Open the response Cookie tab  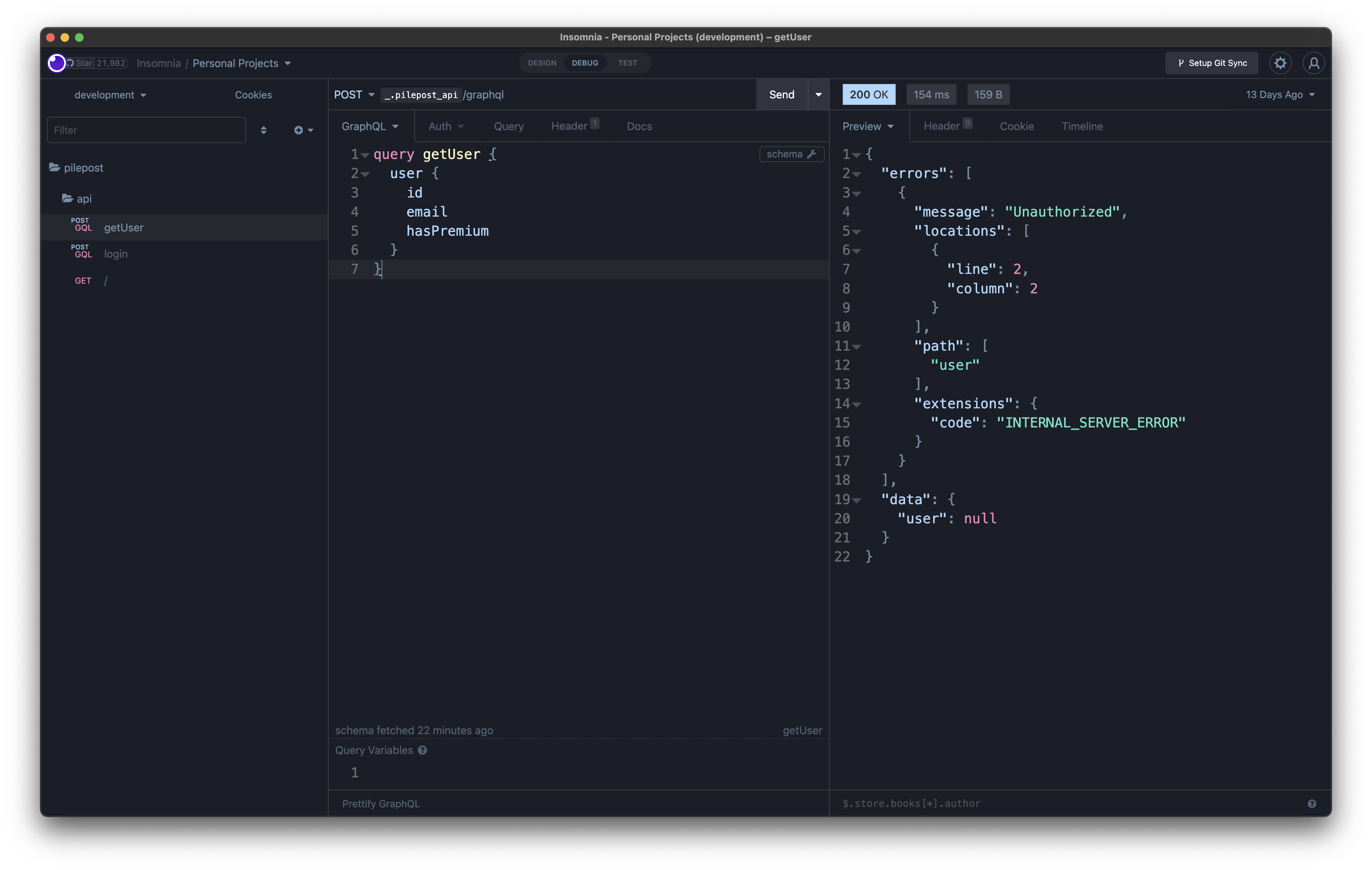tap(1016, 126)
